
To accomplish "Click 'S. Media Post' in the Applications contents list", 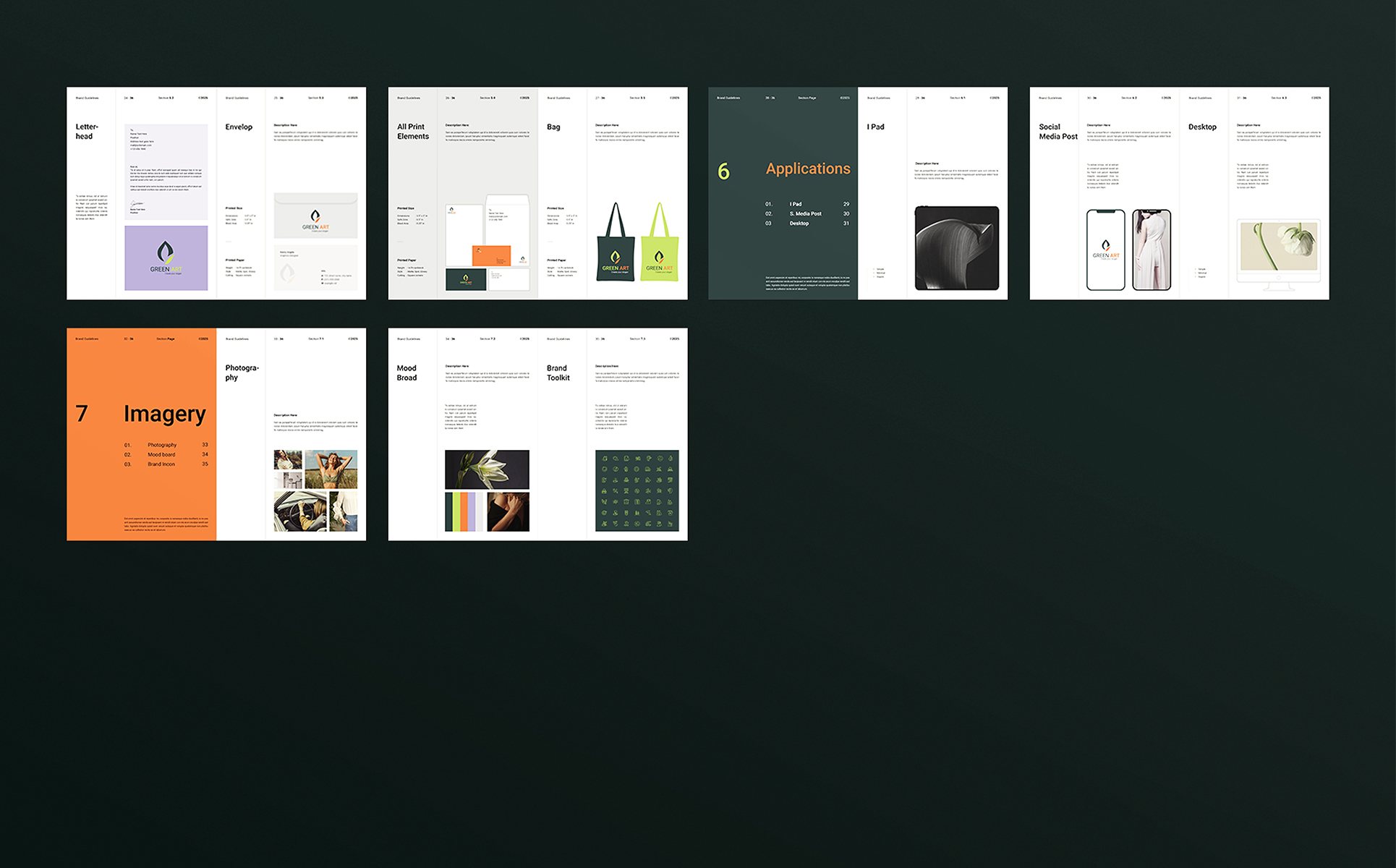I will coord(805,213).
